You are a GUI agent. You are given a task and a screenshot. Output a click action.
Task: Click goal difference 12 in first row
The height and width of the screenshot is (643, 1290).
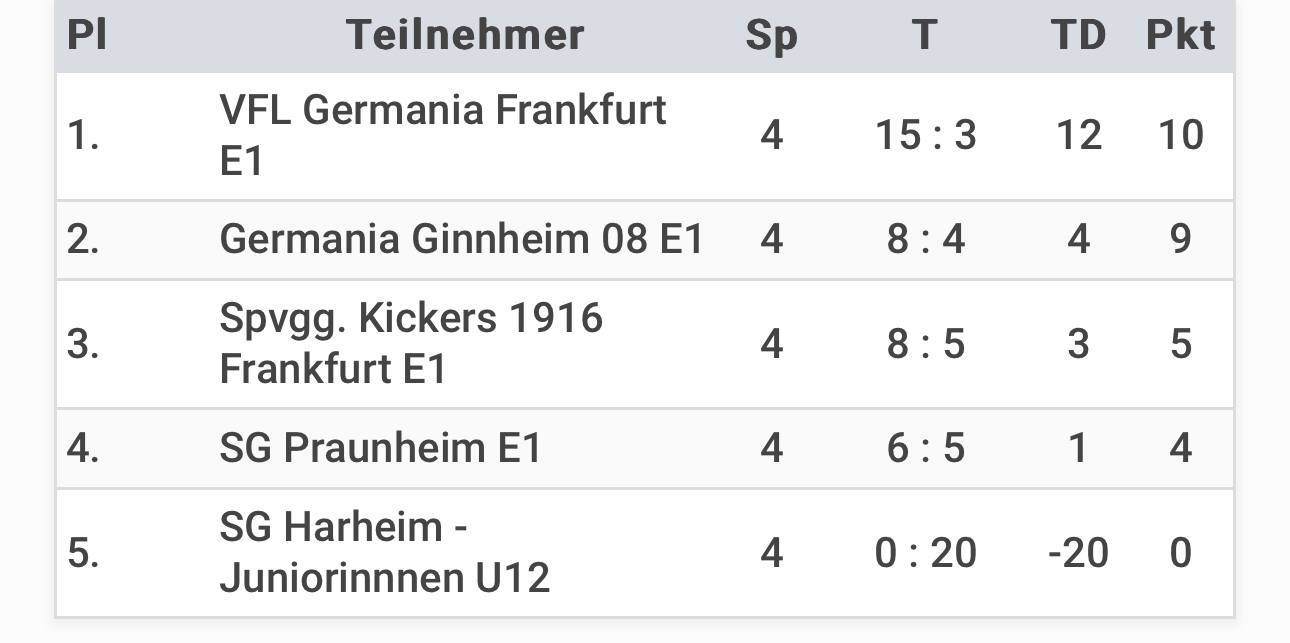click(1078, 135)
